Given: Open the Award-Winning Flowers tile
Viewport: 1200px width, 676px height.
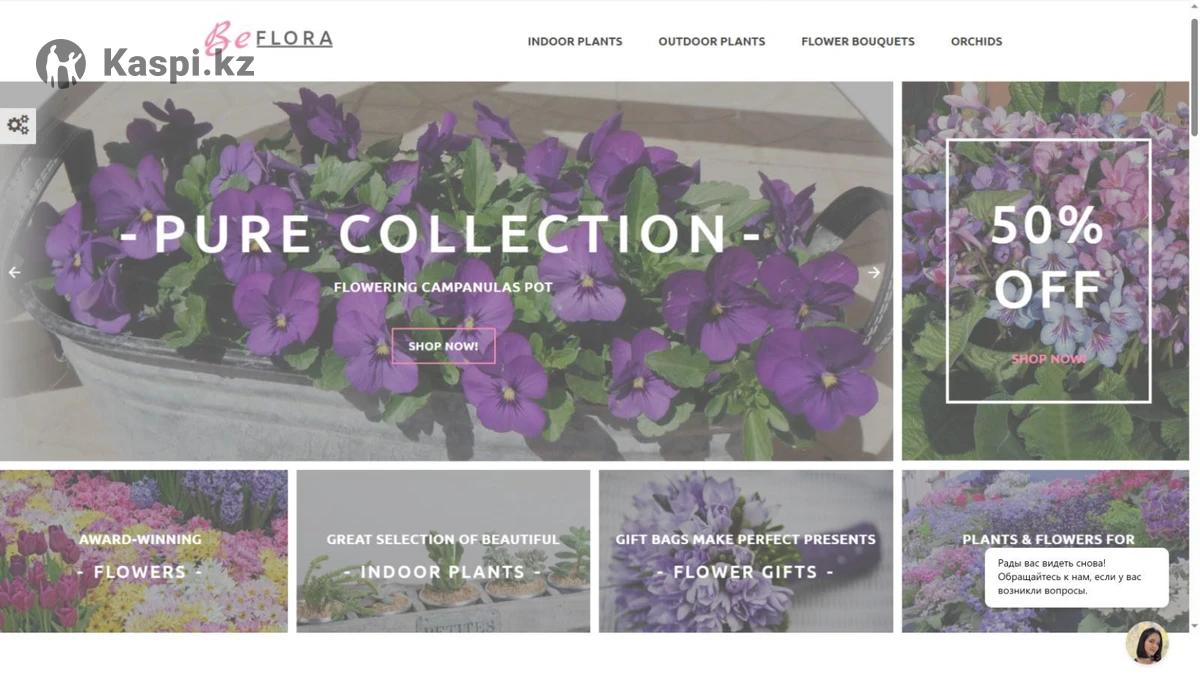Looking at the screenshot, I should click(144, 551).
